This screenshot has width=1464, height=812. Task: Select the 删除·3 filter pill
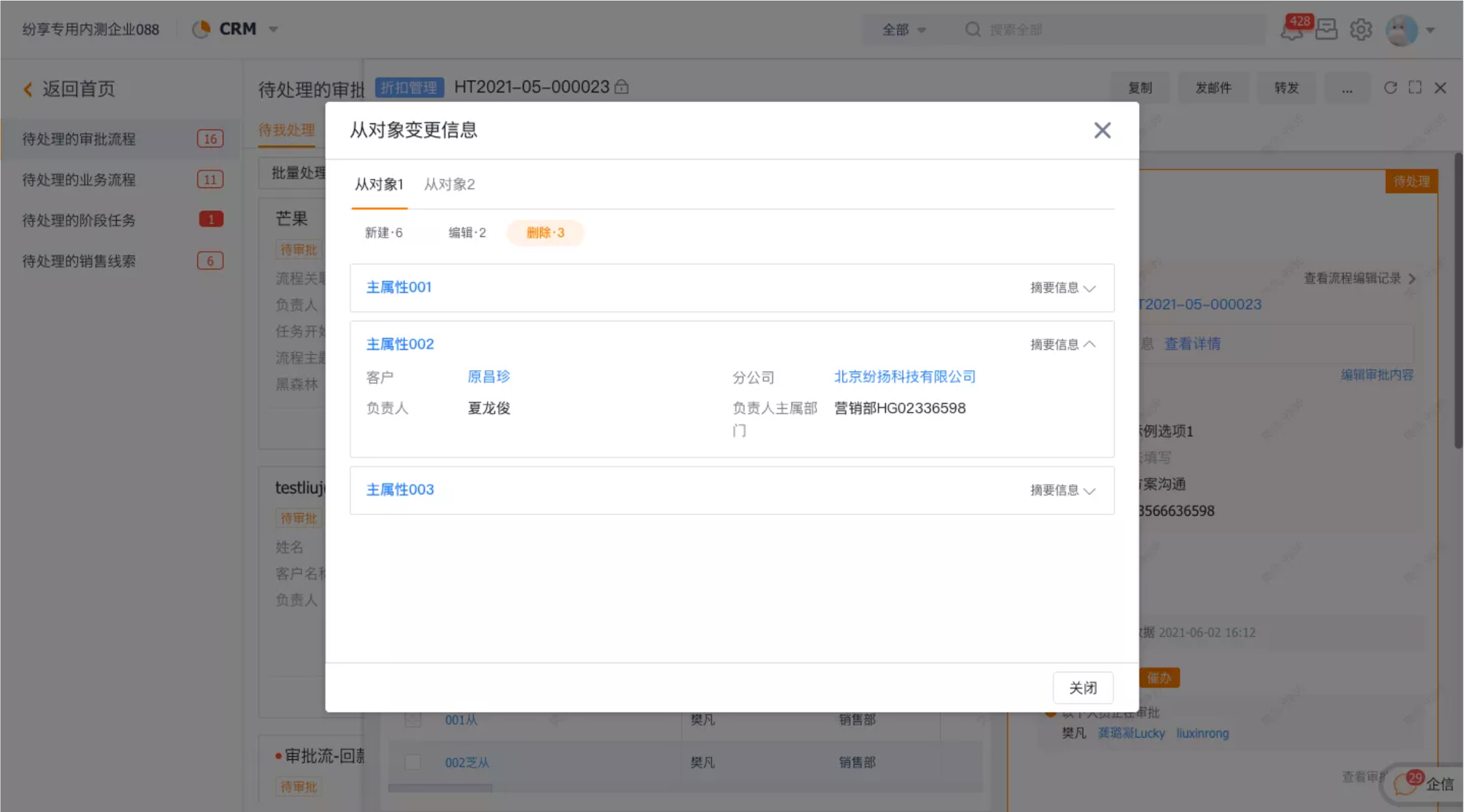point(545,233)
